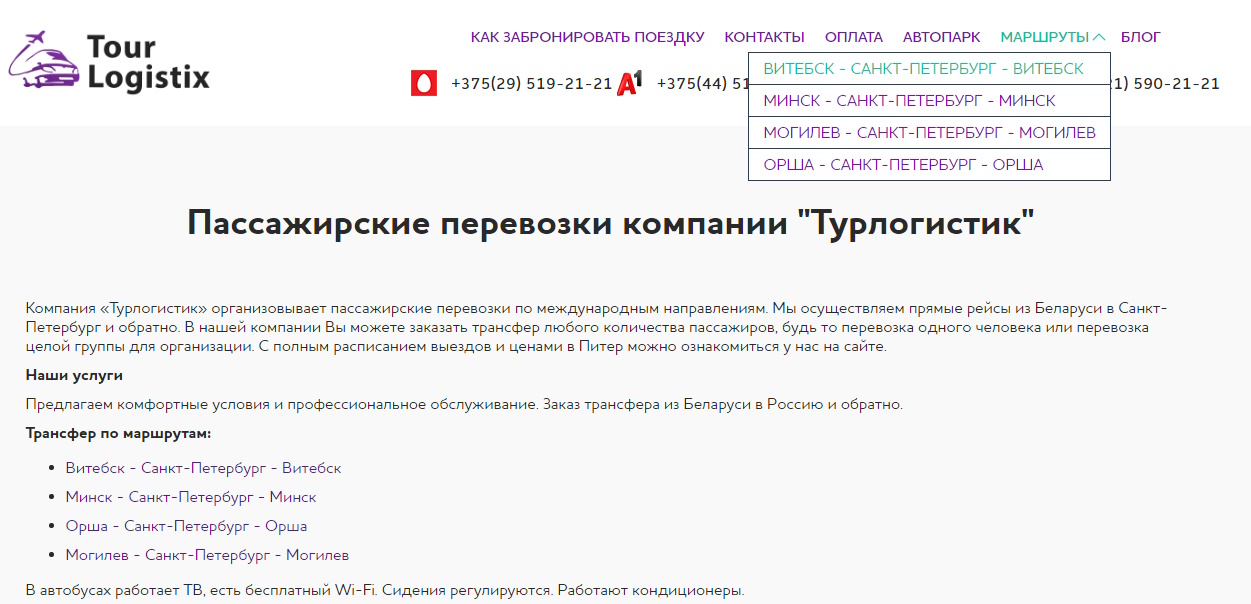Open the bulleted Могилев - Санкт-Петербург - Могилев link
Image resolution: width=1251 pixels, height=604 pixels.
[x=207, y=555]
